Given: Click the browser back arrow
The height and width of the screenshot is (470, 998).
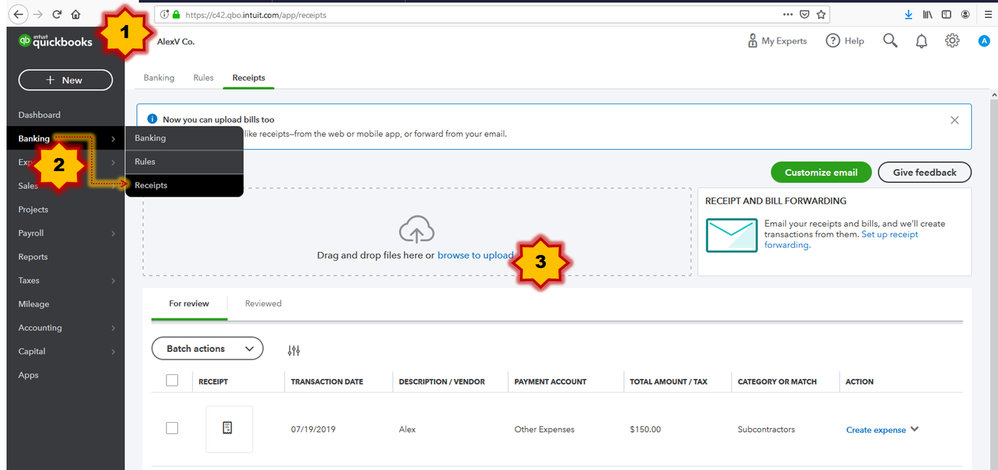Looking at the screenshot, I should click(x=19, y=13).
